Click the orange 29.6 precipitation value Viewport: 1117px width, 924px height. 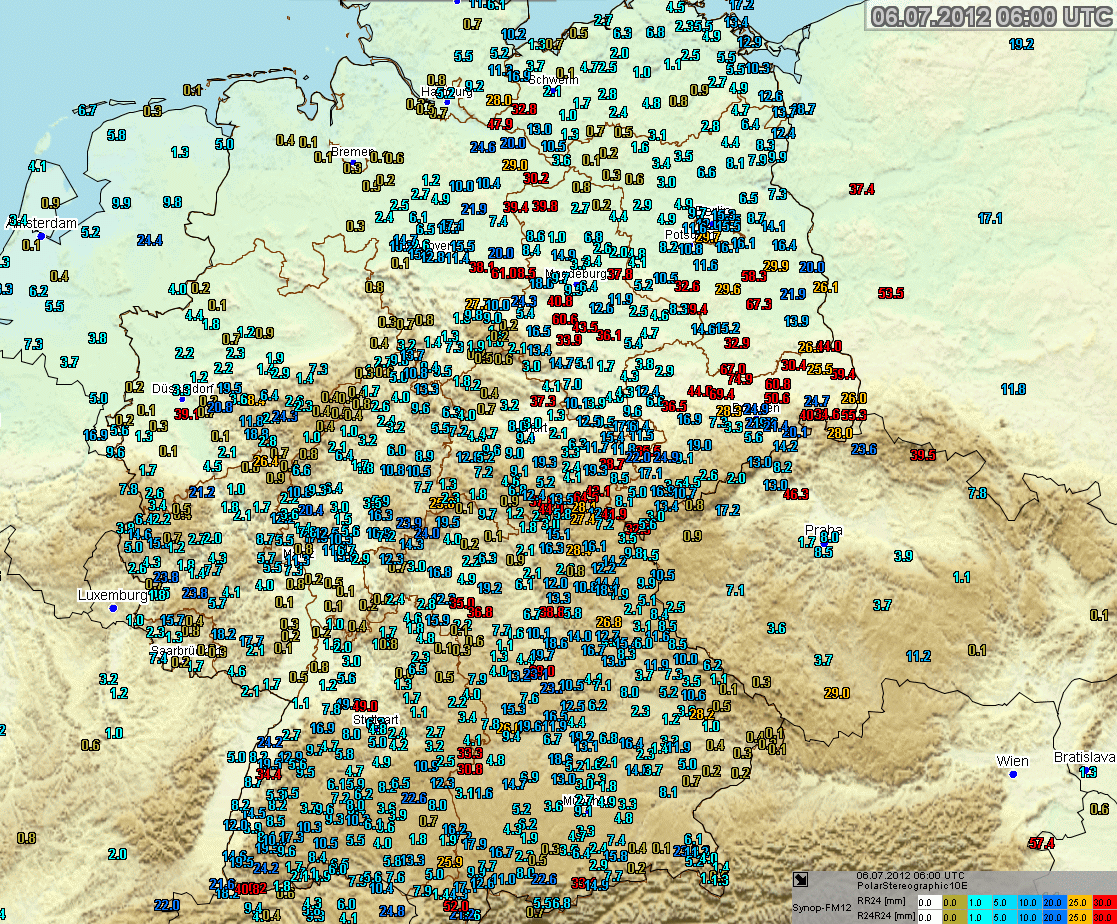[728, 289]
